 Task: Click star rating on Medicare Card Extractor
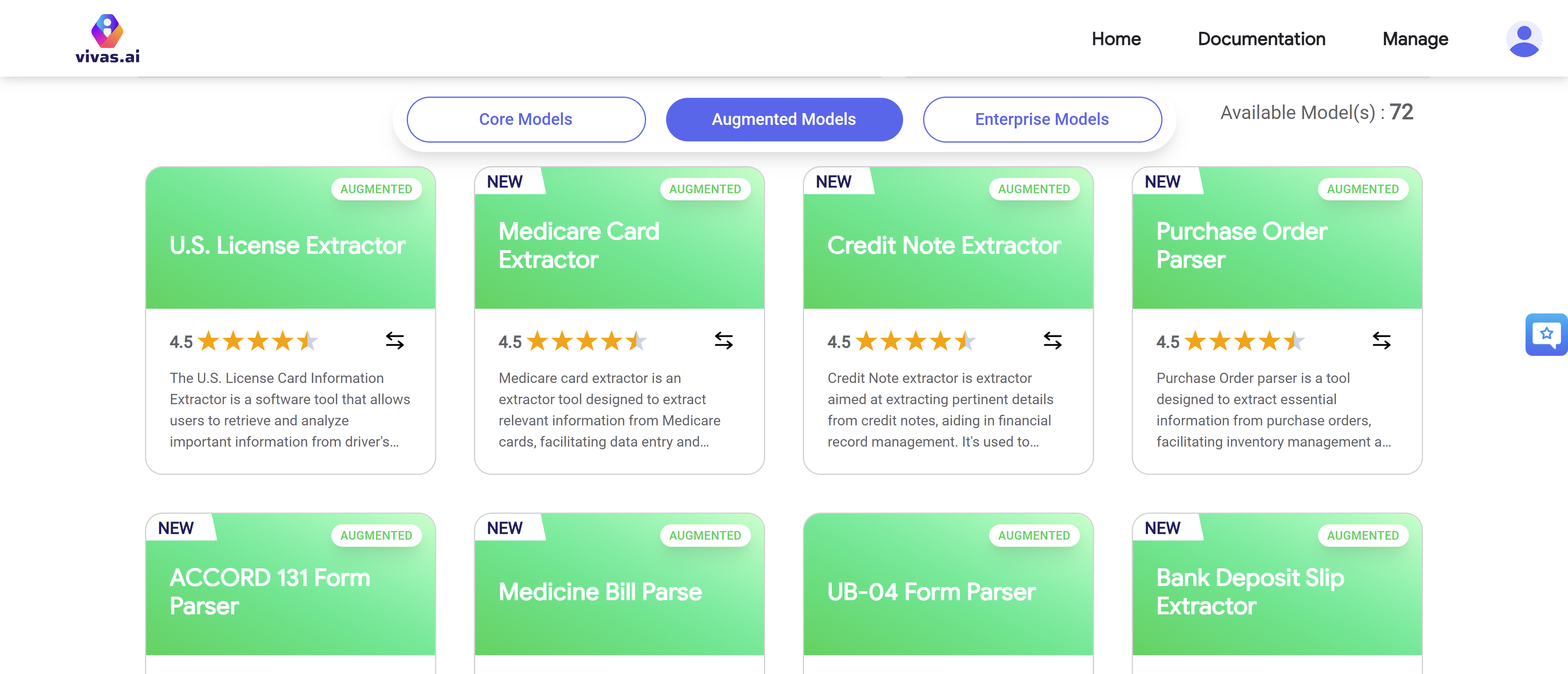[x=586, y=341]
